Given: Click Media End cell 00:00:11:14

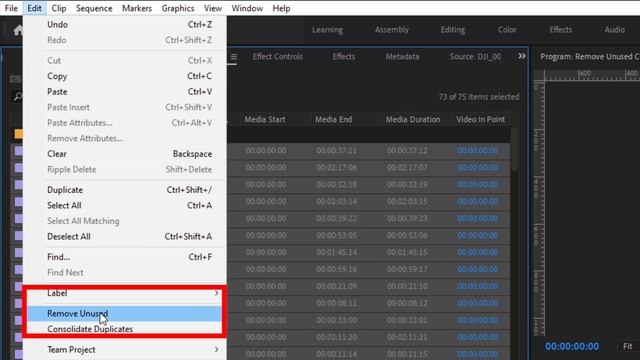Looking at the screenshot, I should (336, 354).
